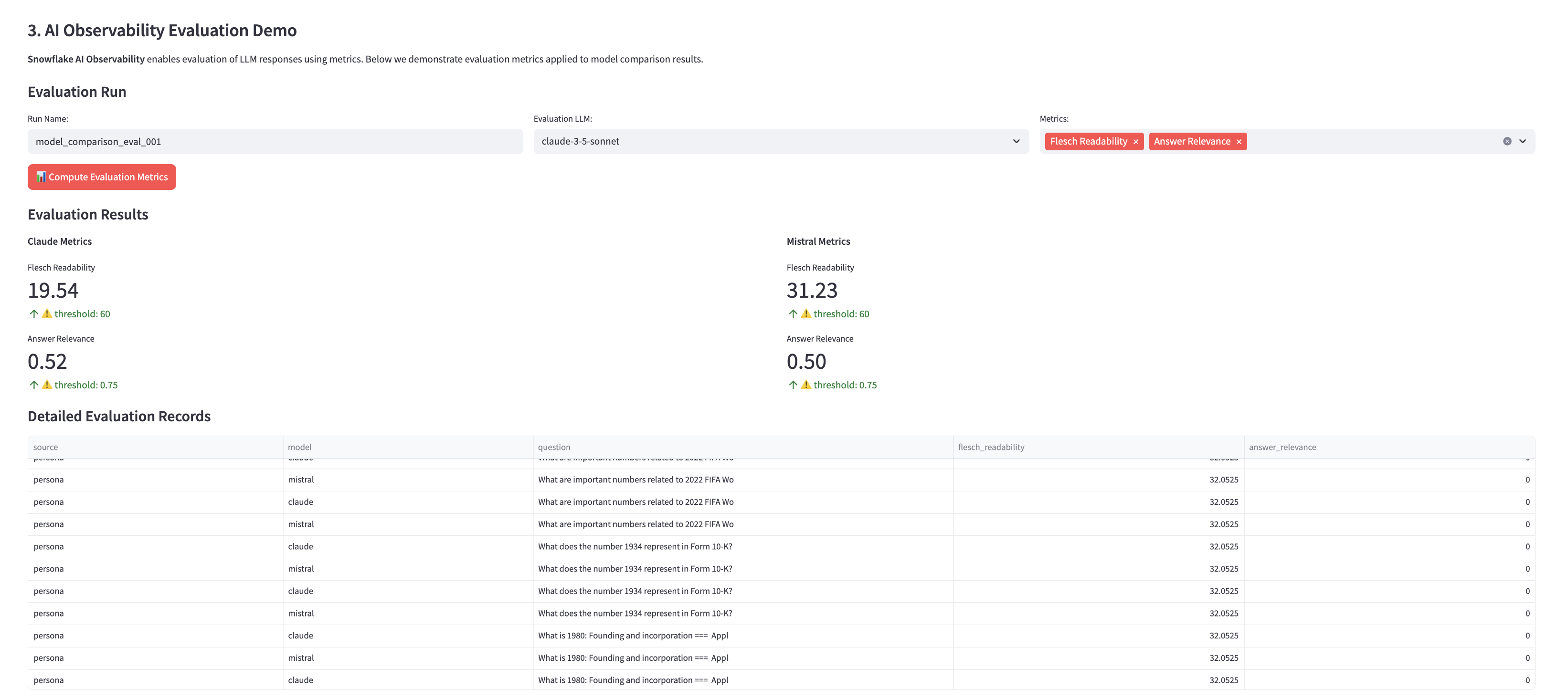Image resolution: width=1568 pixels, height=699 pixels.
Task: Remove the Flesch Readability tag
Action: pyautogui.click(x=1135, y=142)
